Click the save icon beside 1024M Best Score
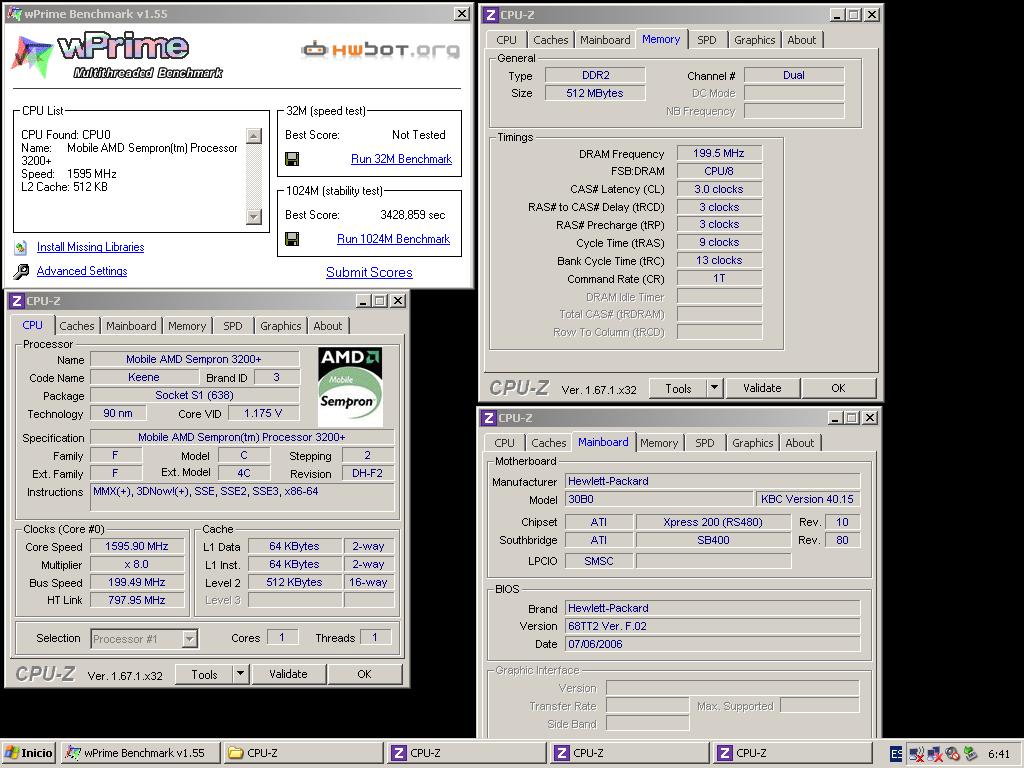This screenshot has width=1024, height=768. pos(292,239)
